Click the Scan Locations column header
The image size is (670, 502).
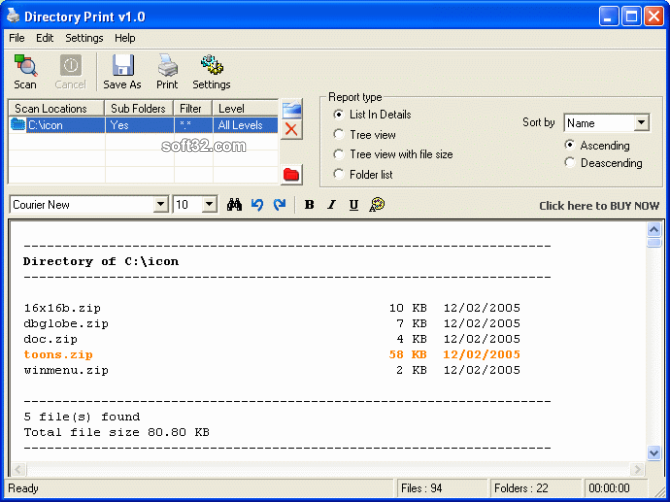56,109
